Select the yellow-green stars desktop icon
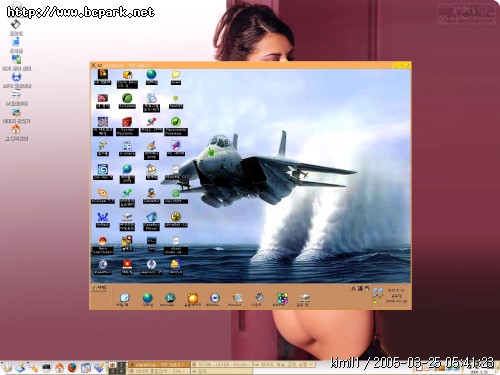 (103, 145)
